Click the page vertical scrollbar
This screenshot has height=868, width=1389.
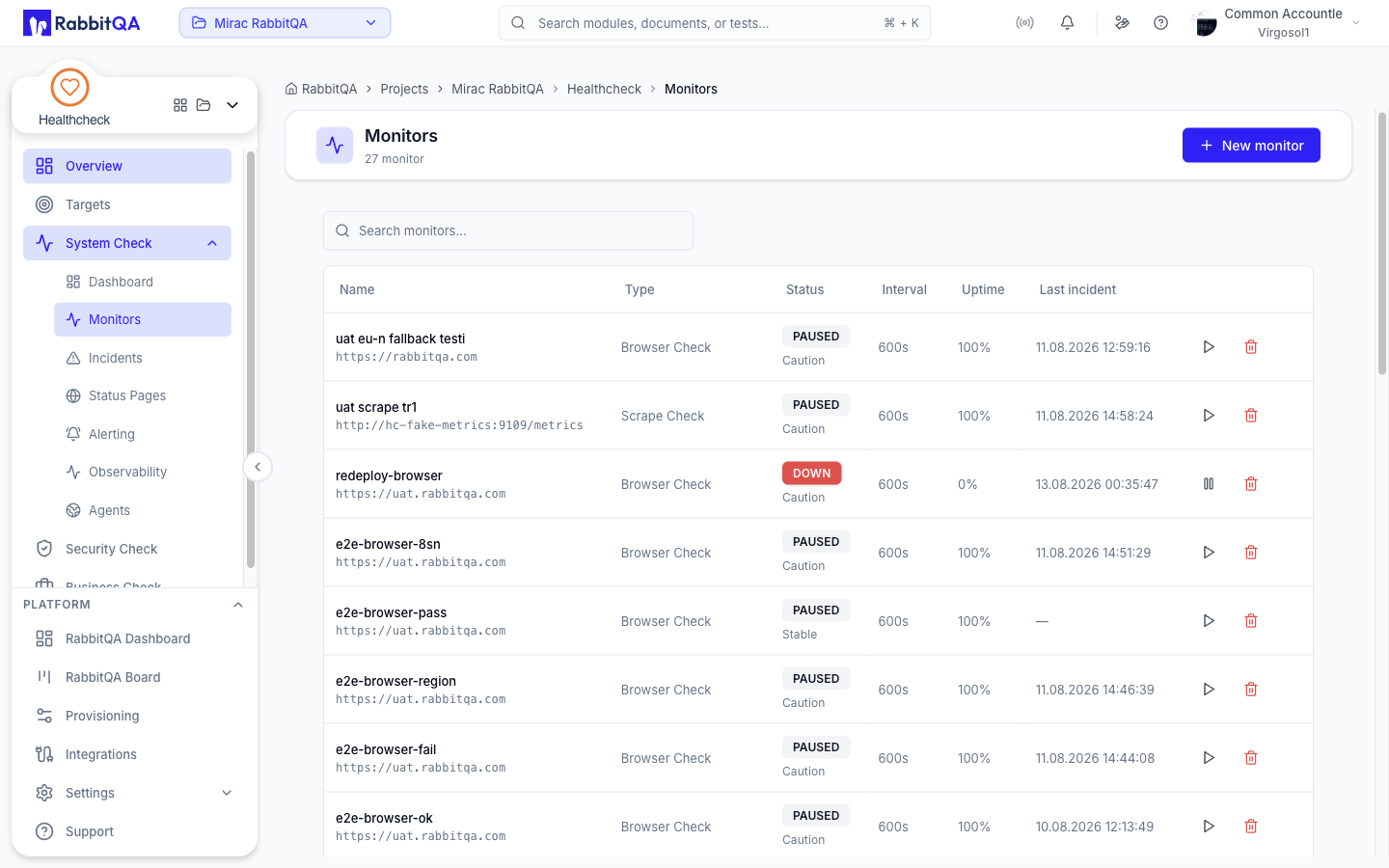(1382, 243)
